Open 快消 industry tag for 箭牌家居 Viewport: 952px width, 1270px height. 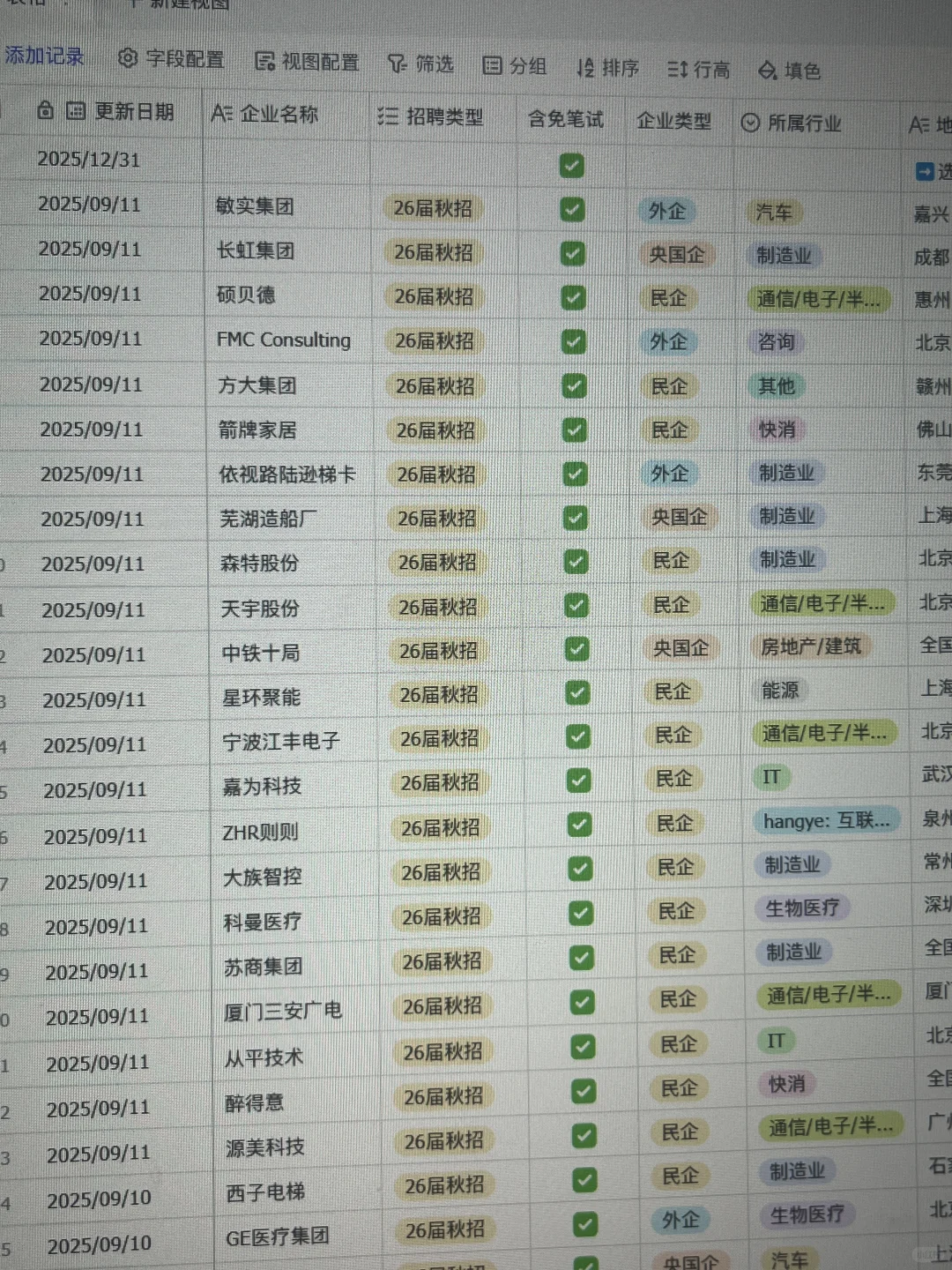coord(777,430)
